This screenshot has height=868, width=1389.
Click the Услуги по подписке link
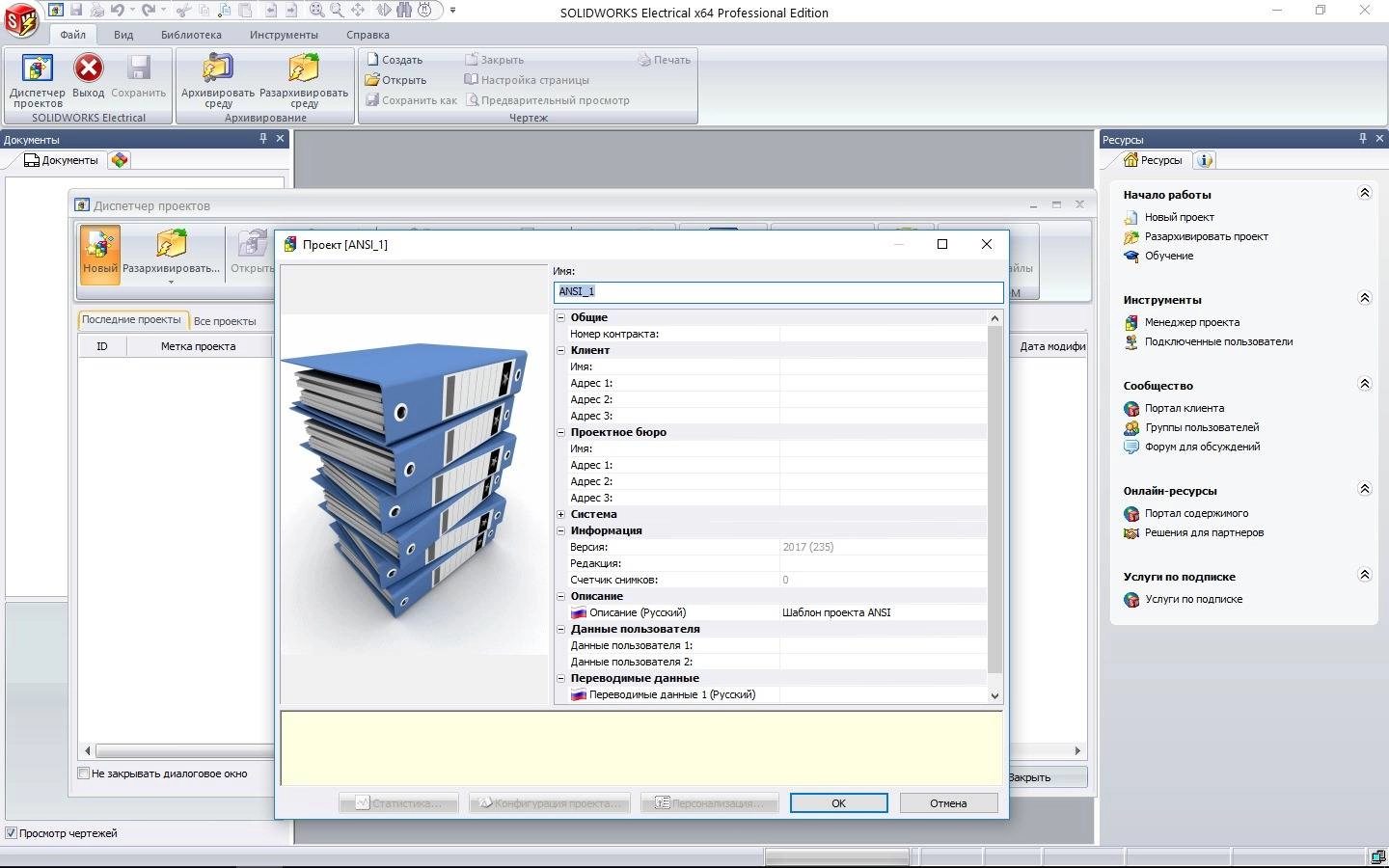(1194, 599)
